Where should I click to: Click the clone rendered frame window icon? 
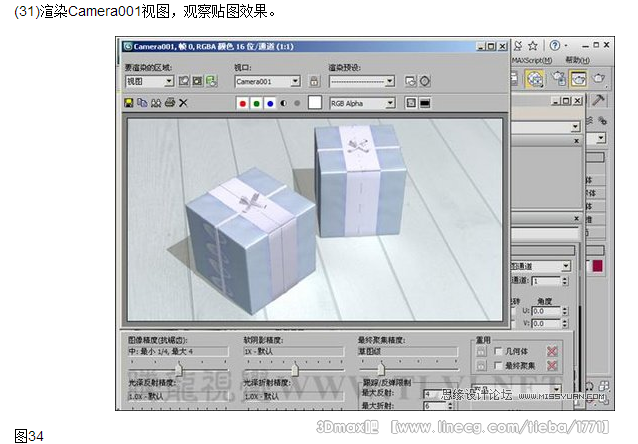[155, 103]
